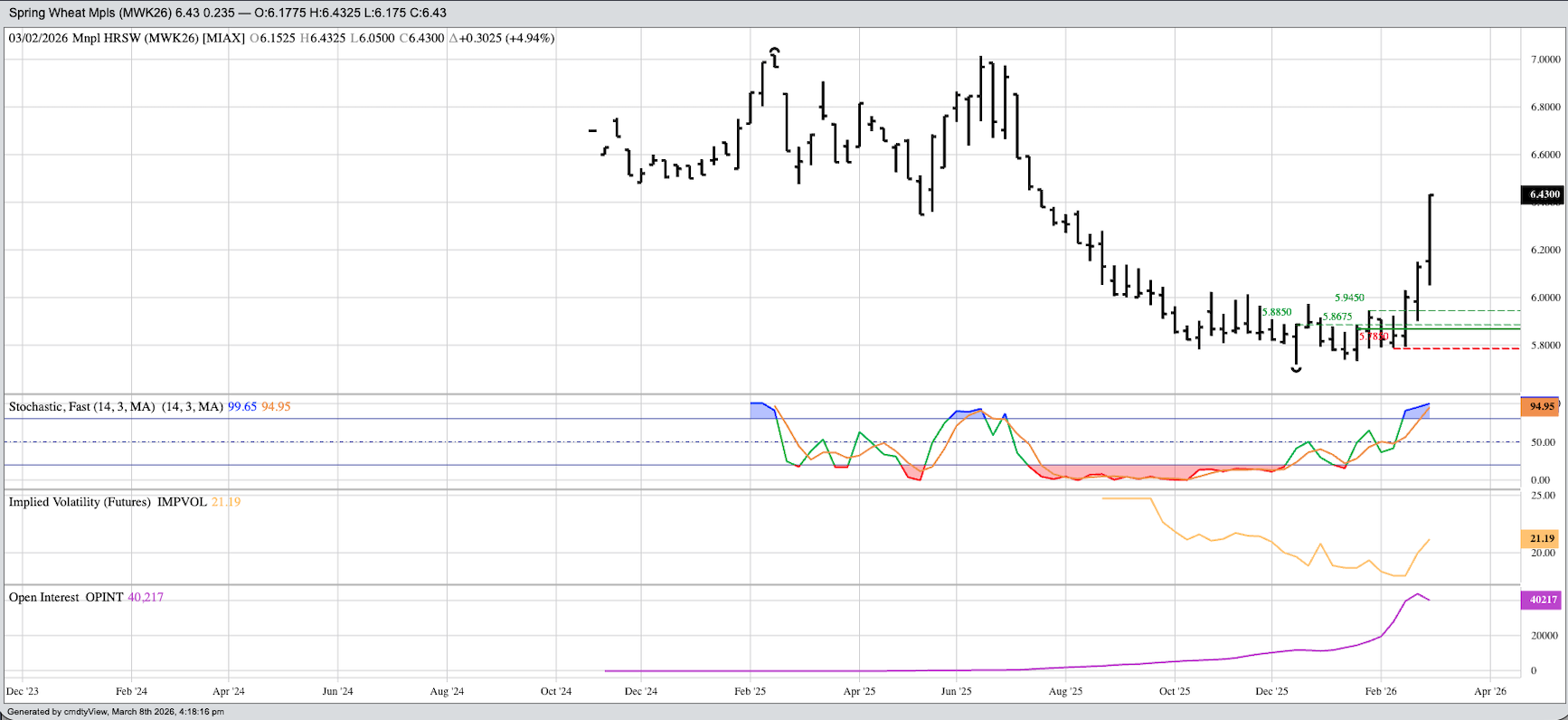Click the red 5.7850 support level label
This screenshot has width=1568, height=720.
click(x=1374, y=336)
